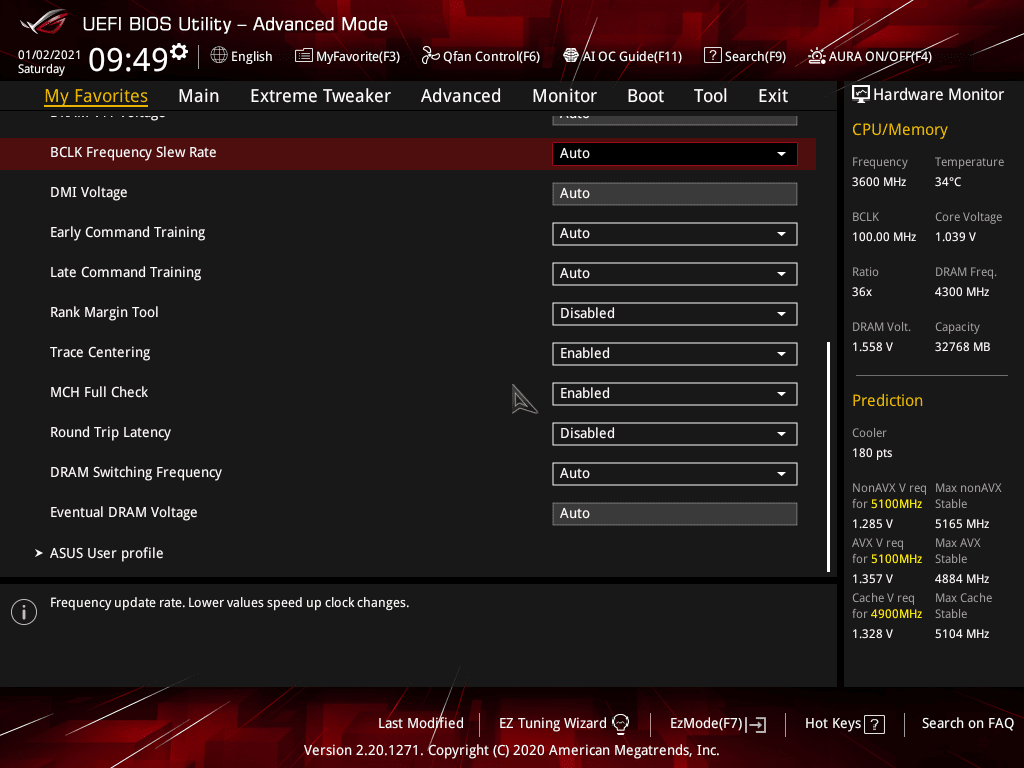Click Max nonAVX Stable 5165 MHz
Viewport: 1024px width, 768px height.
pyautogui.click(x=962, y=524)
